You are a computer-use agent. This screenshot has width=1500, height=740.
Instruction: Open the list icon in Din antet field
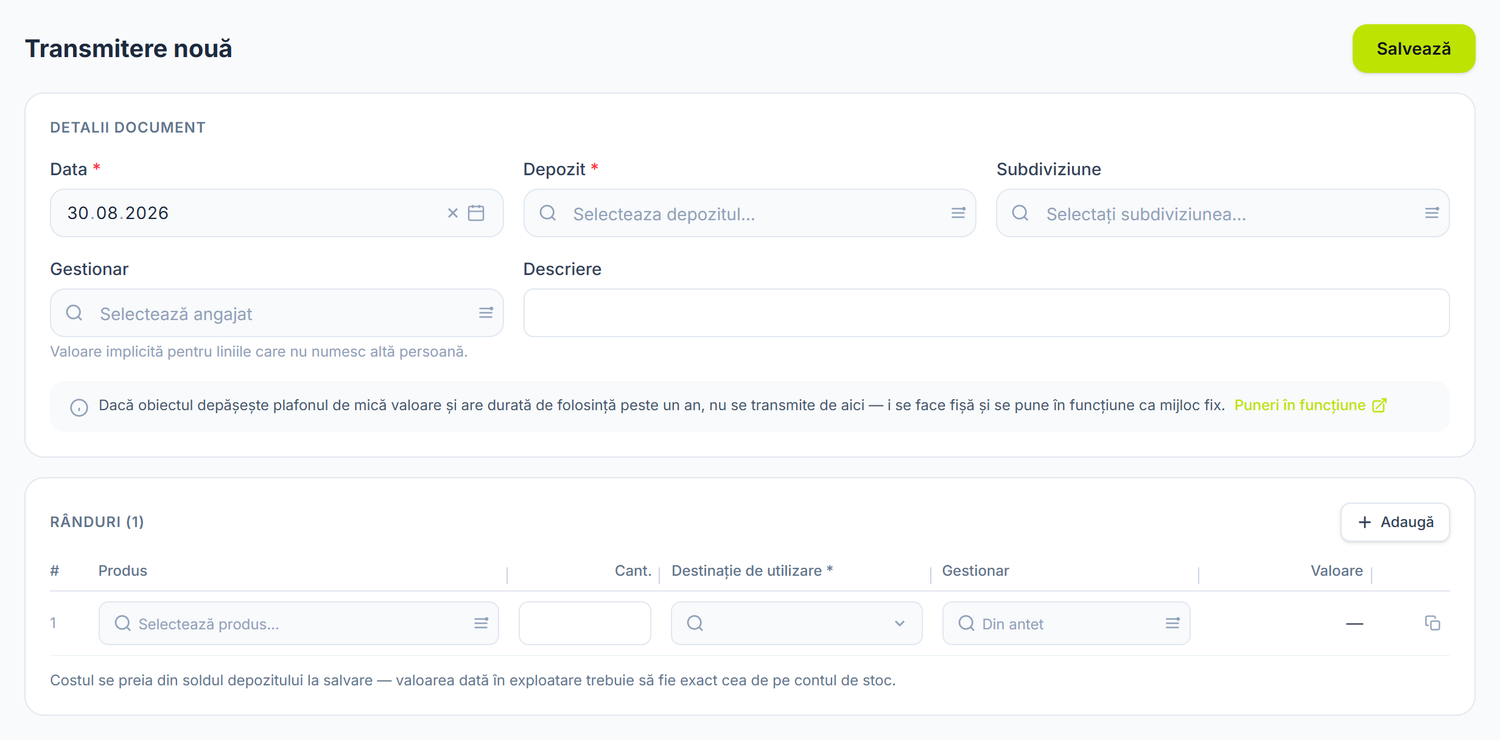(1173, 623)
